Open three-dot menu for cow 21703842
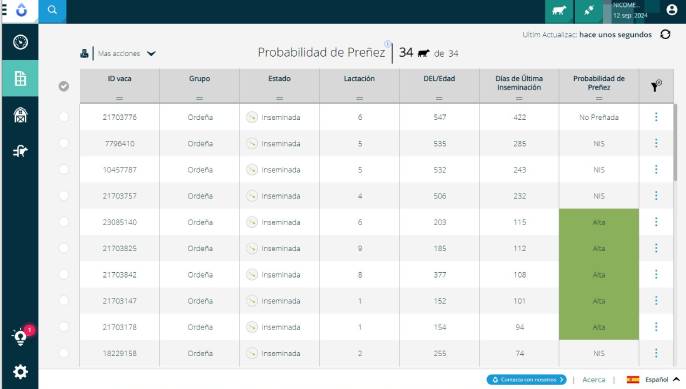The height and width of the screenshot is (389, 686). click(x=656, y=274)
